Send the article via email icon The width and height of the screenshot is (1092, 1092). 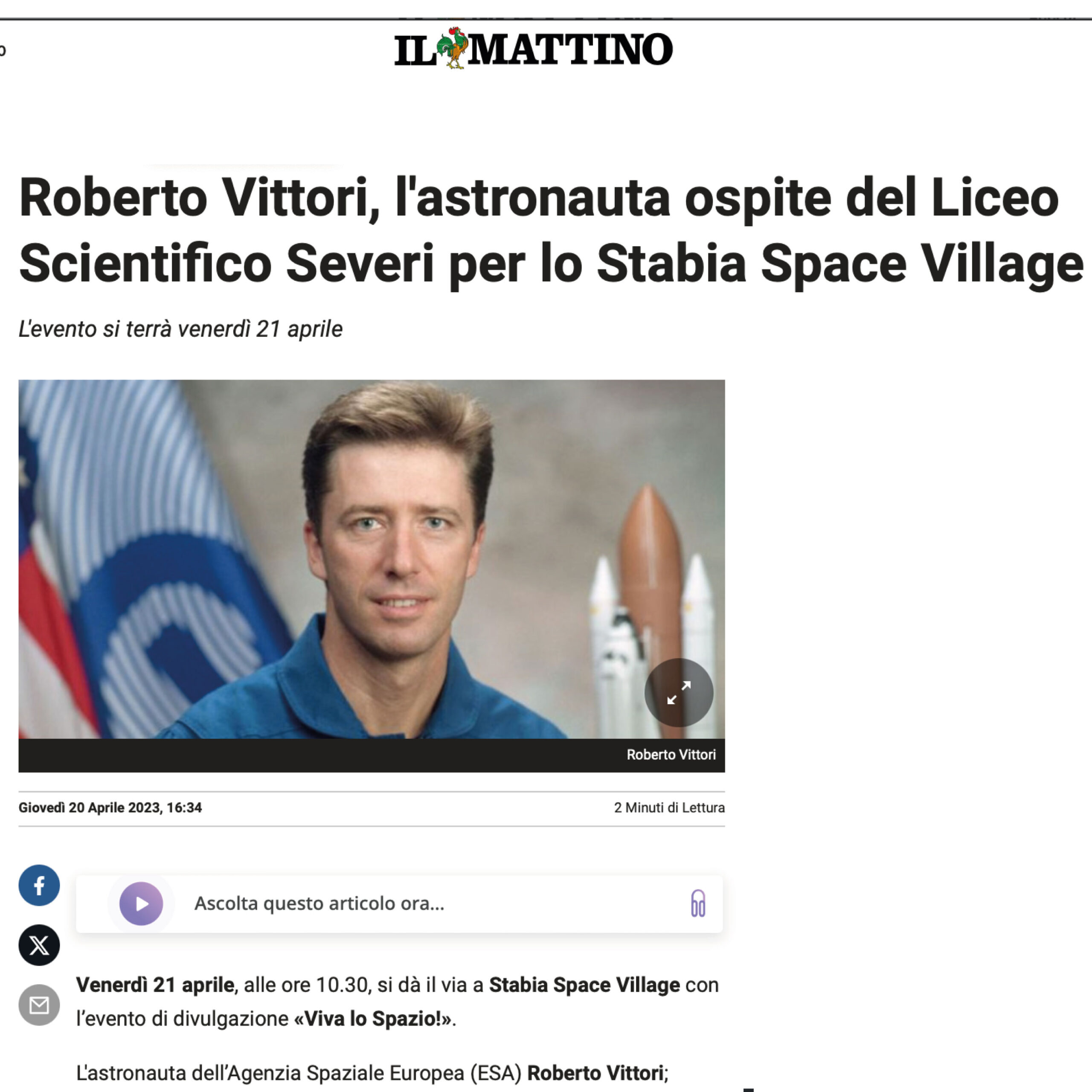[39, 1005]
